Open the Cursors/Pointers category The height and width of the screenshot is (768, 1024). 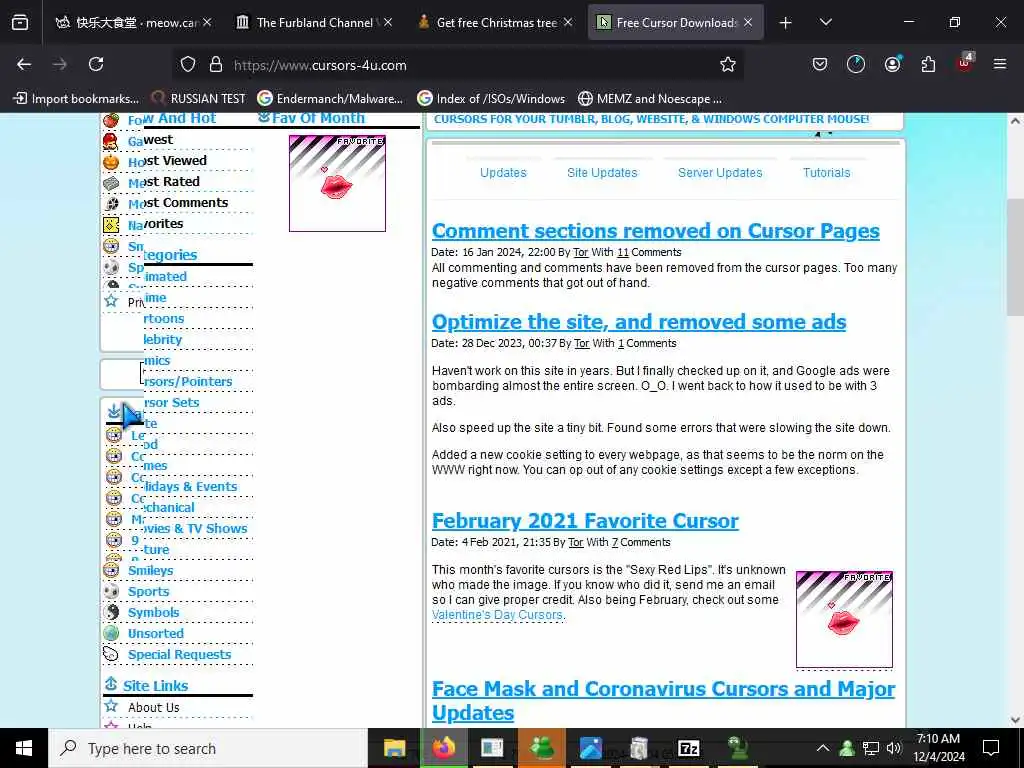188,381
